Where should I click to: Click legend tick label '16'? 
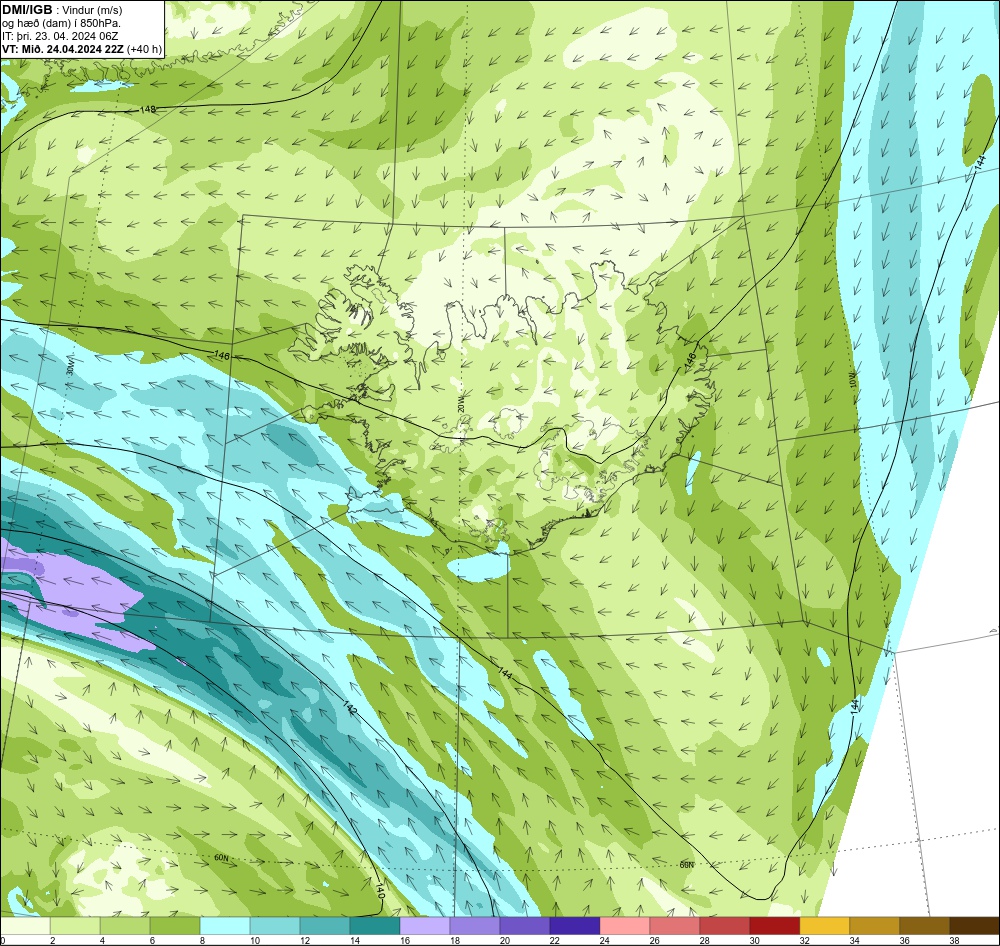(405, 940)
